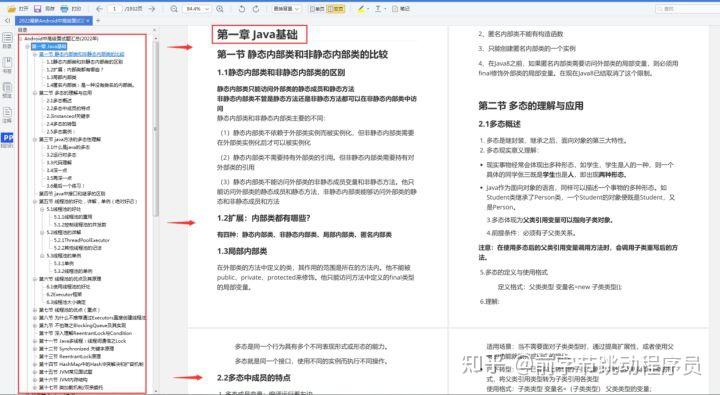Enable double-page view mode
This screenshot has width=720, height=395.
[x=336, y=9]
